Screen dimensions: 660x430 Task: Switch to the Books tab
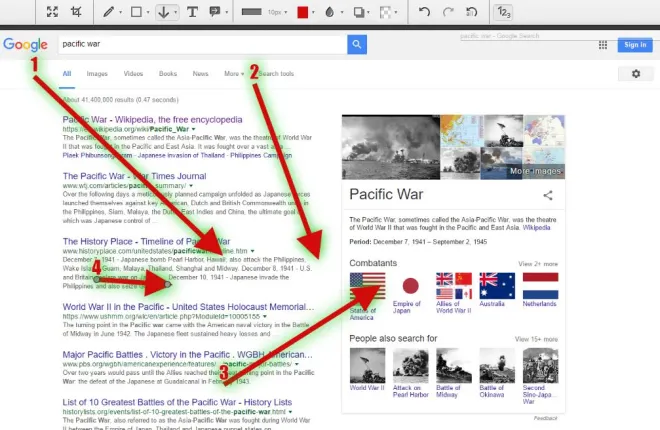point(168,74)
